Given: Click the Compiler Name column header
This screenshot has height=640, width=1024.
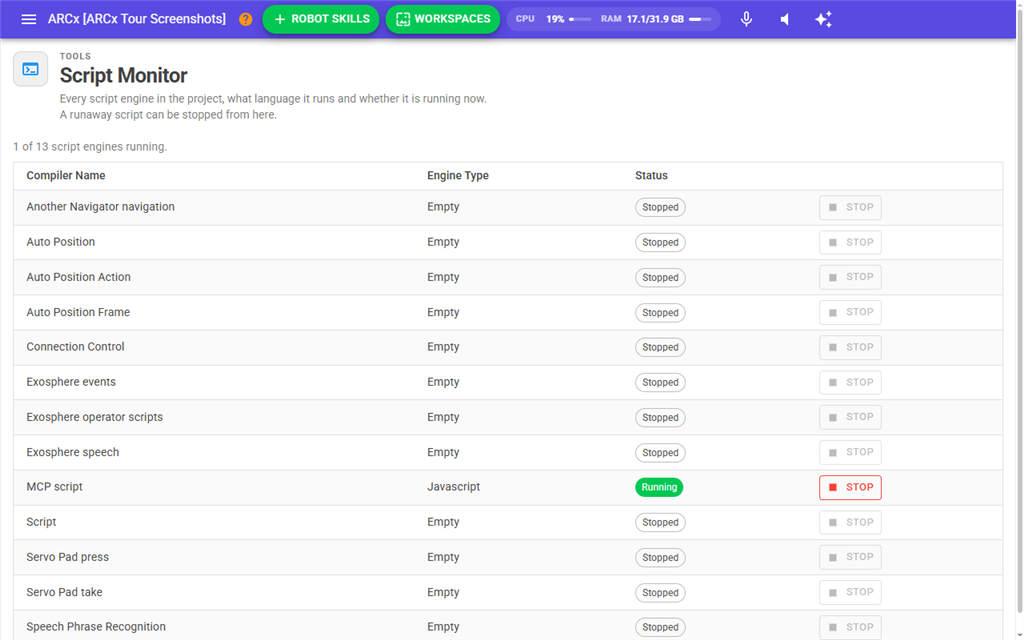Looking at the screenshot, I should 66,176.
